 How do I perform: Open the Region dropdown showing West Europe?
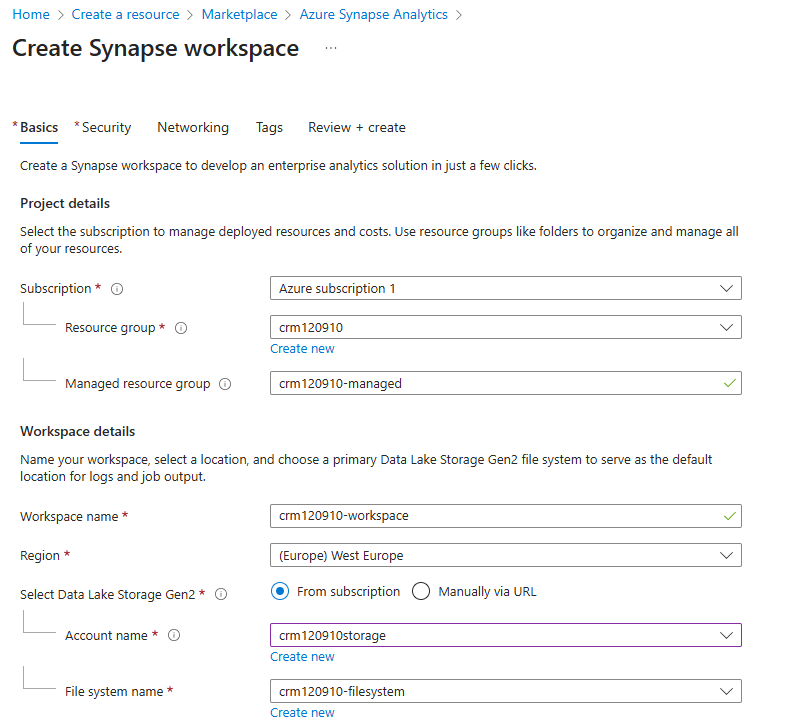pyautogui.click(x=506, y=555)
